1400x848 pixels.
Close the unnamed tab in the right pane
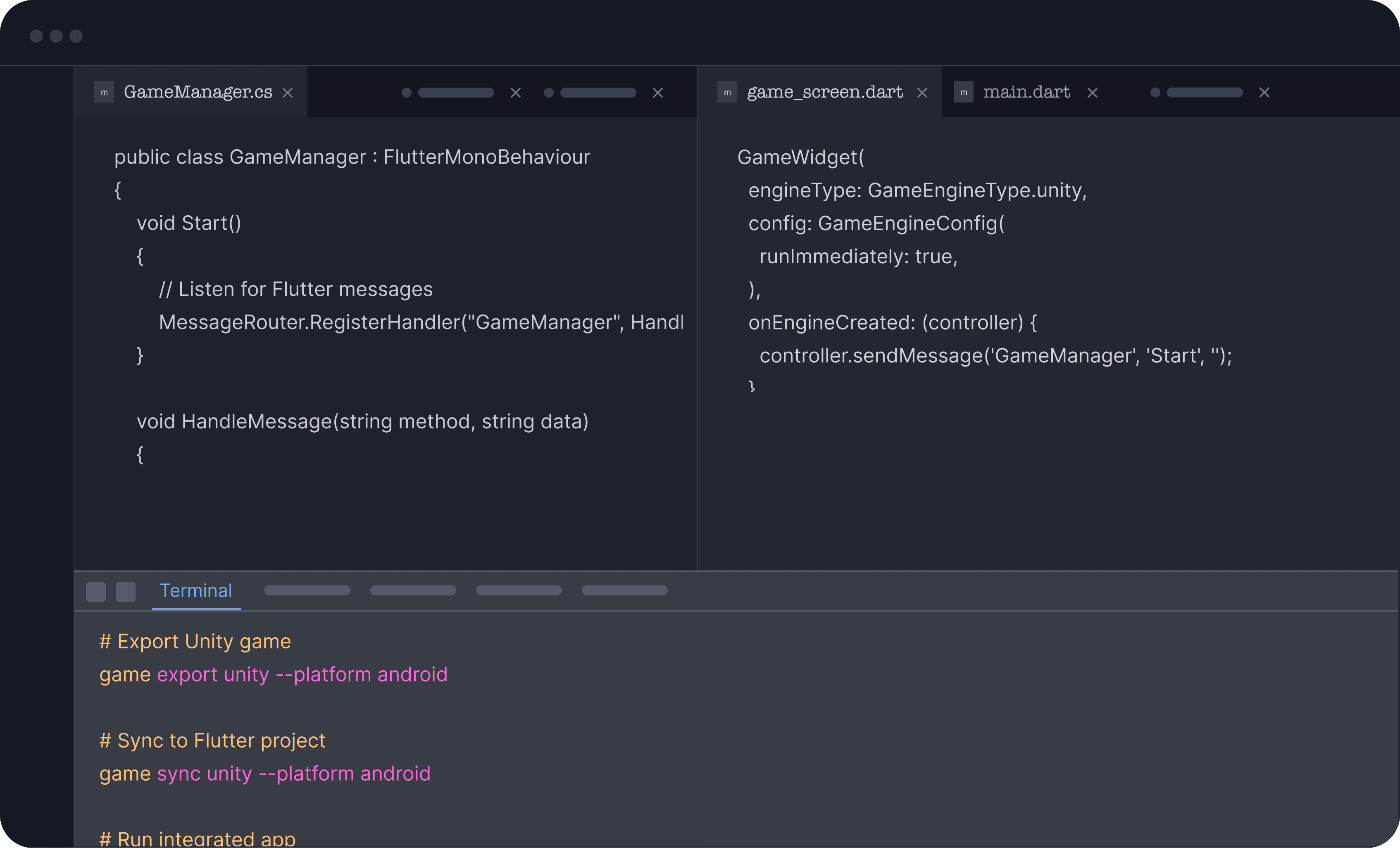pyautogui.click(x=1264, y=93)
